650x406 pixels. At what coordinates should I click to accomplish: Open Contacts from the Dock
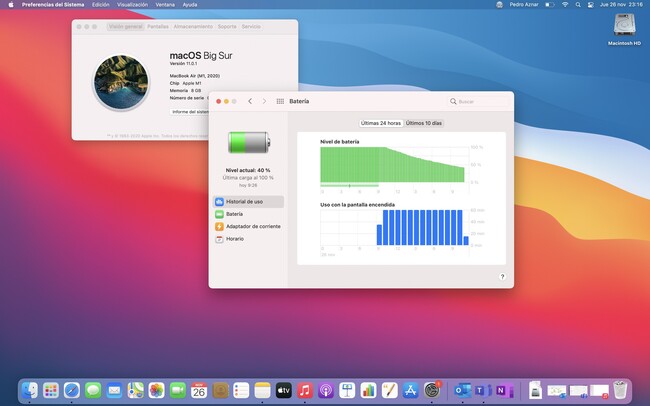[220, 390]
